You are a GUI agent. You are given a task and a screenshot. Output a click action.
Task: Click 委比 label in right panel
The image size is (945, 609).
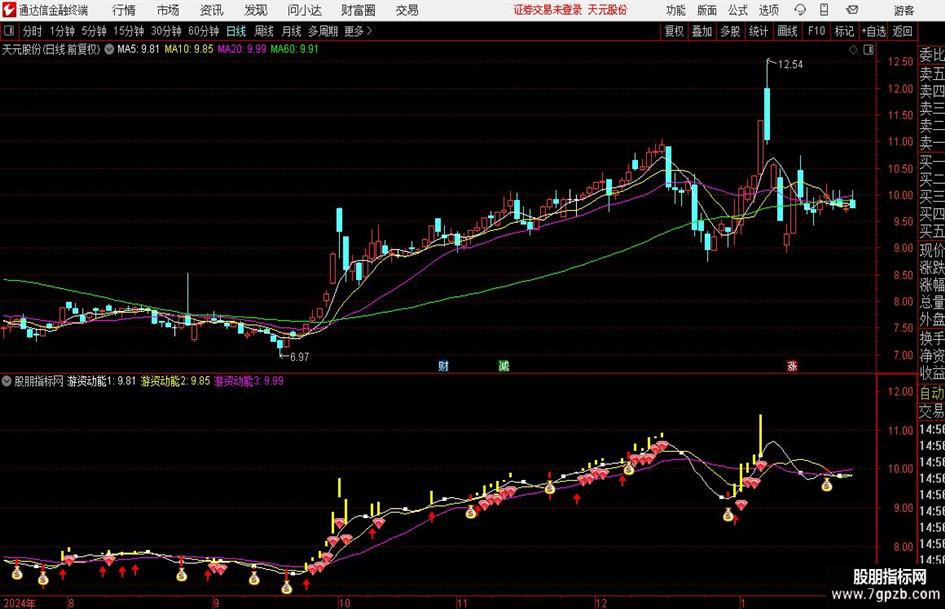(x=932, y=55)
